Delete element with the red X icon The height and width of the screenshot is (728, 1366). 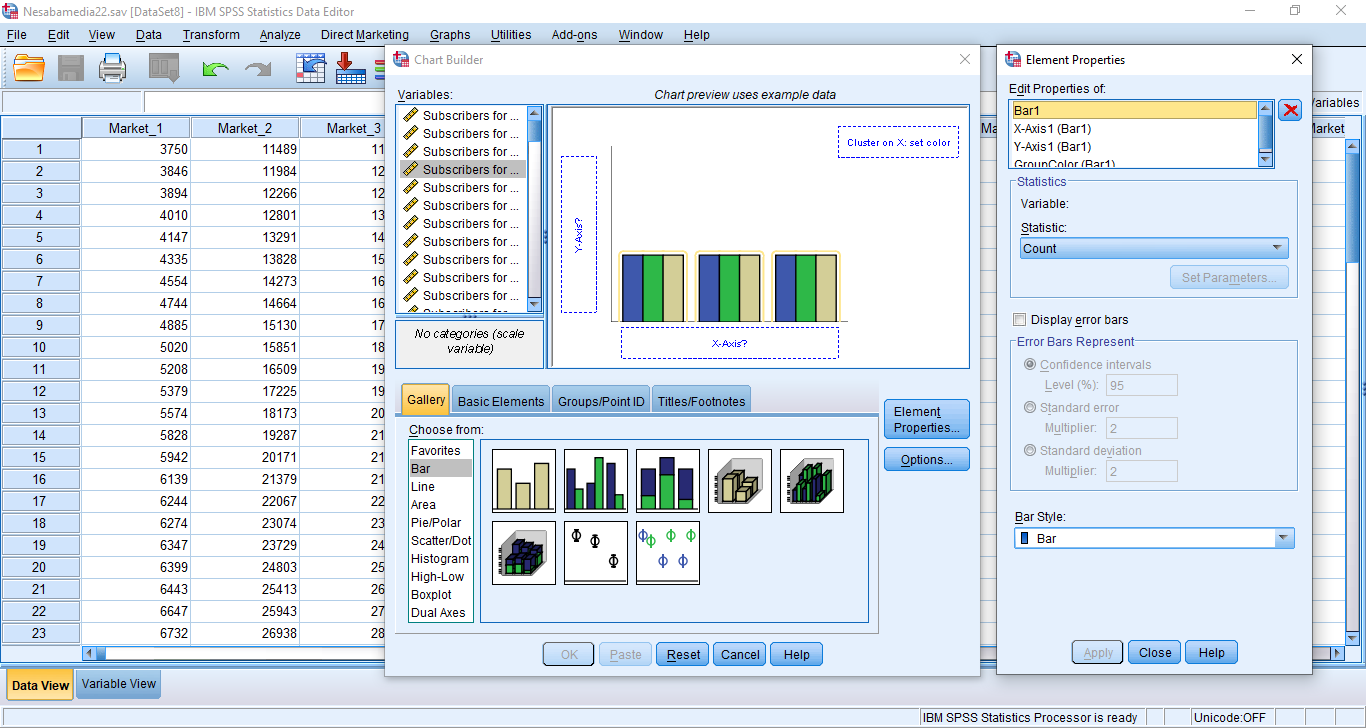[1290, 111]
